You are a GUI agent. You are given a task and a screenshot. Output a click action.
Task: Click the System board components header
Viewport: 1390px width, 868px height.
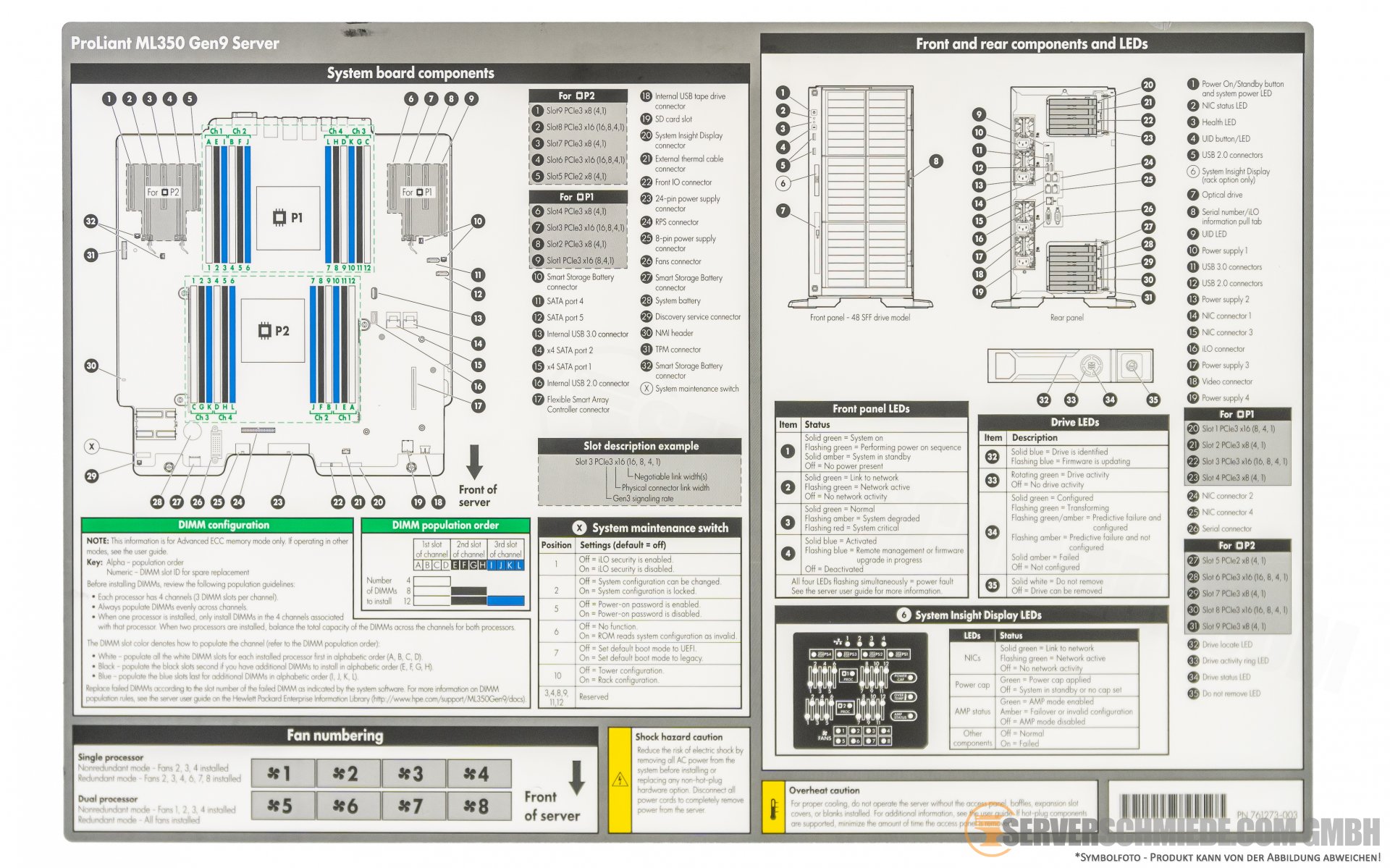pos(410,73)
